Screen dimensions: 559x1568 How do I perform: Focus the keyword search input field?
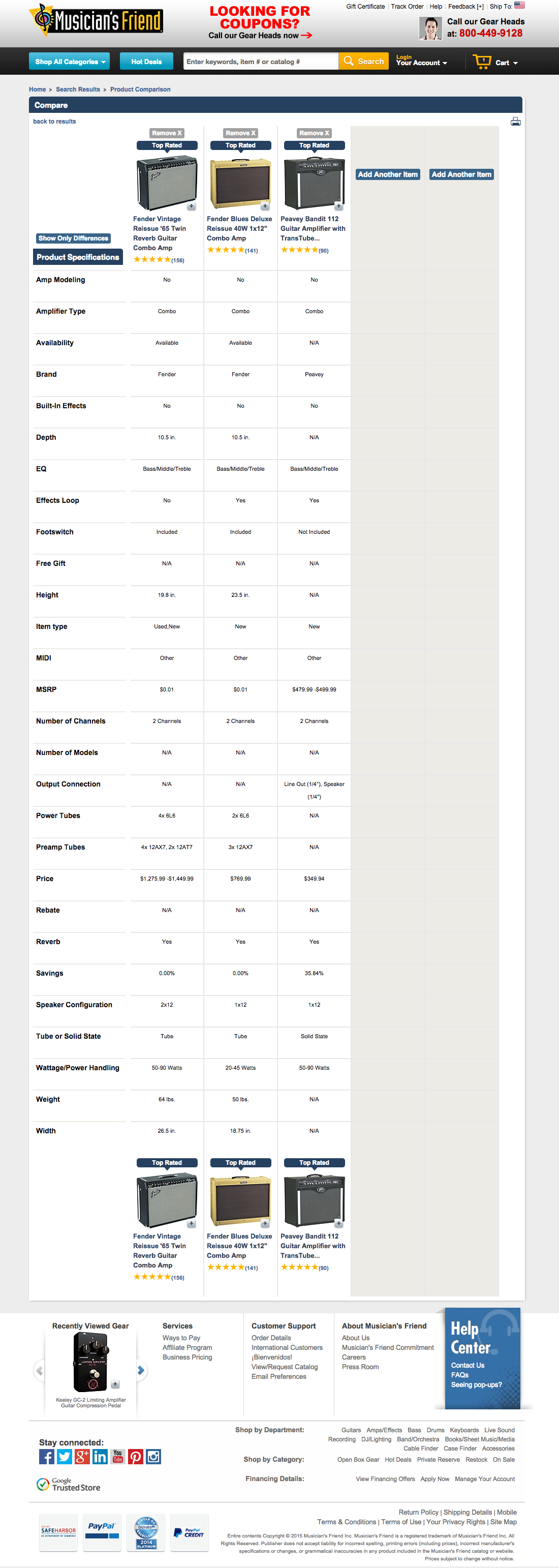click(261, 62)
